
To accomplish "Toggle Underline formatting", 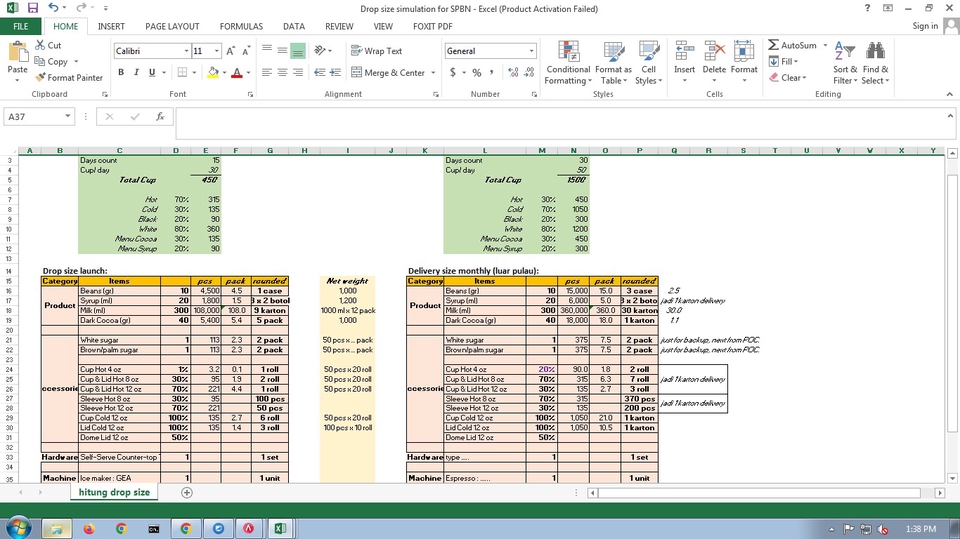I will pyautogui.click(x=152, y=72).
